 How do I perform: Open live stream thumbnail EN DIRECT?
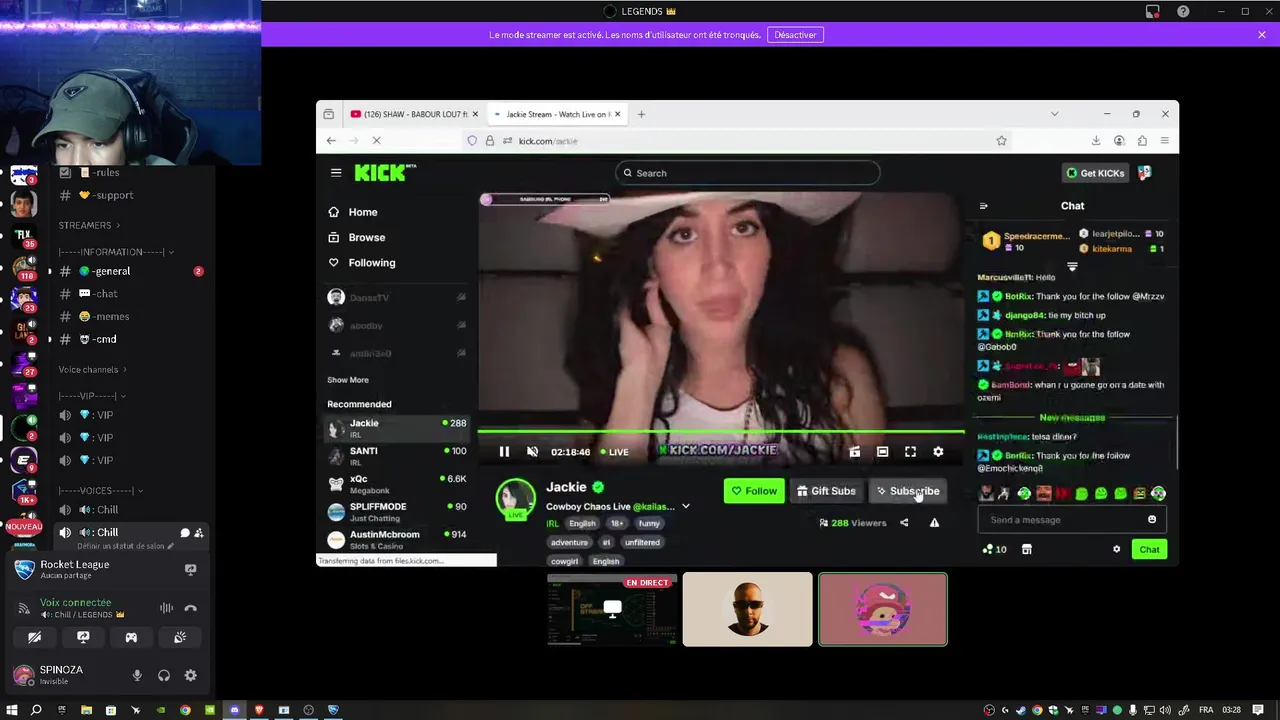tap(612, 609)
